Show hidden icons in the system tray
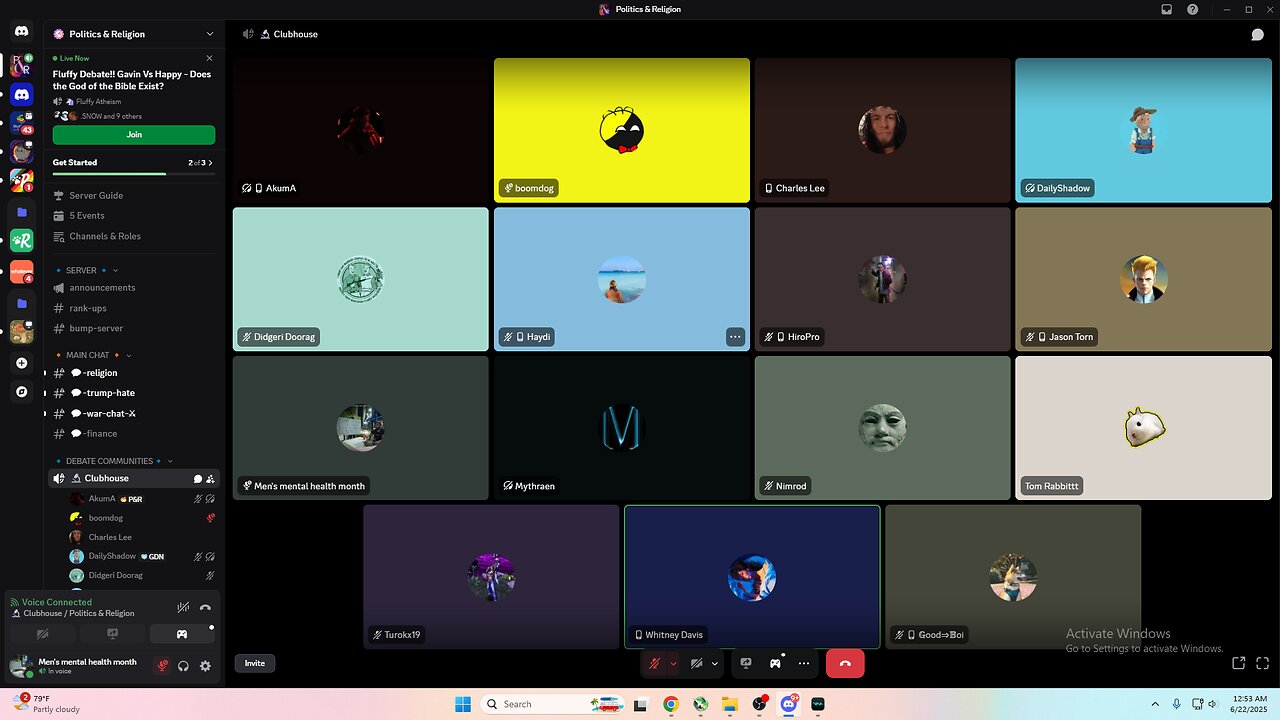The image size is (1280, 720). click(x=1155, y=704)
